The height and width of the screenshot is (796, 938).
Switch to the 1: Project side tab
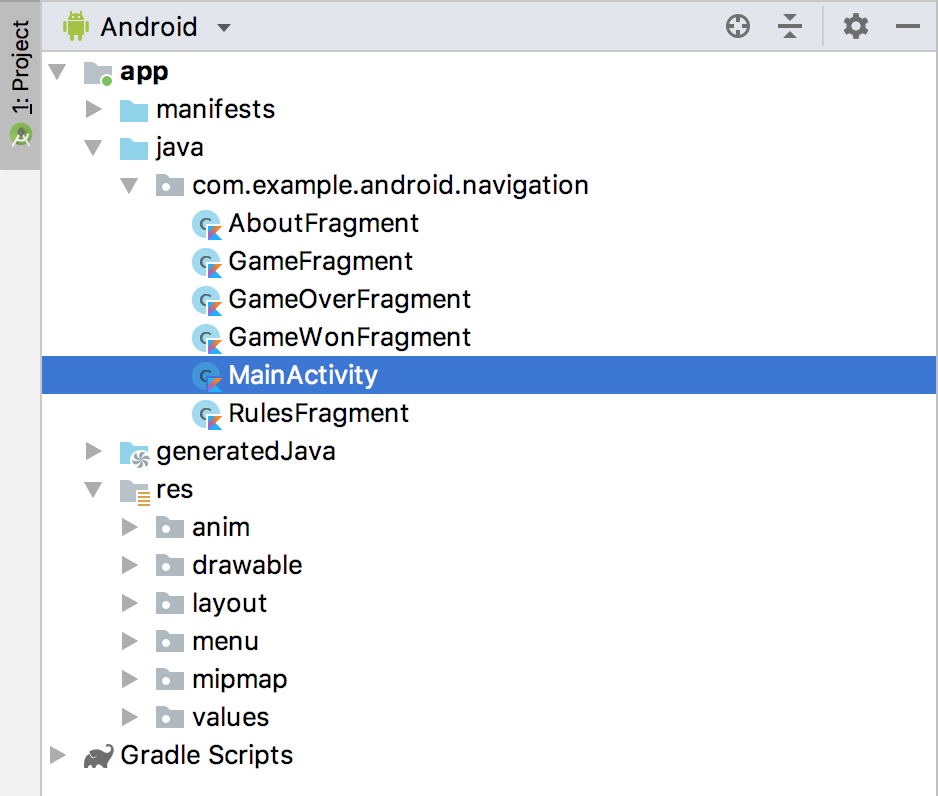point(20,85)
